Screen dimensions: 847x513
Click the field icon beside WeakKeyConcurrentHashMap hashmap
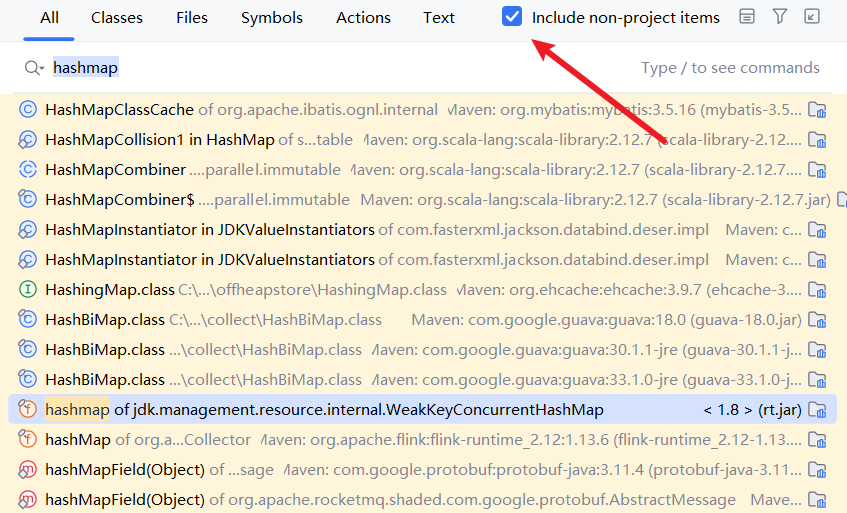28,410
